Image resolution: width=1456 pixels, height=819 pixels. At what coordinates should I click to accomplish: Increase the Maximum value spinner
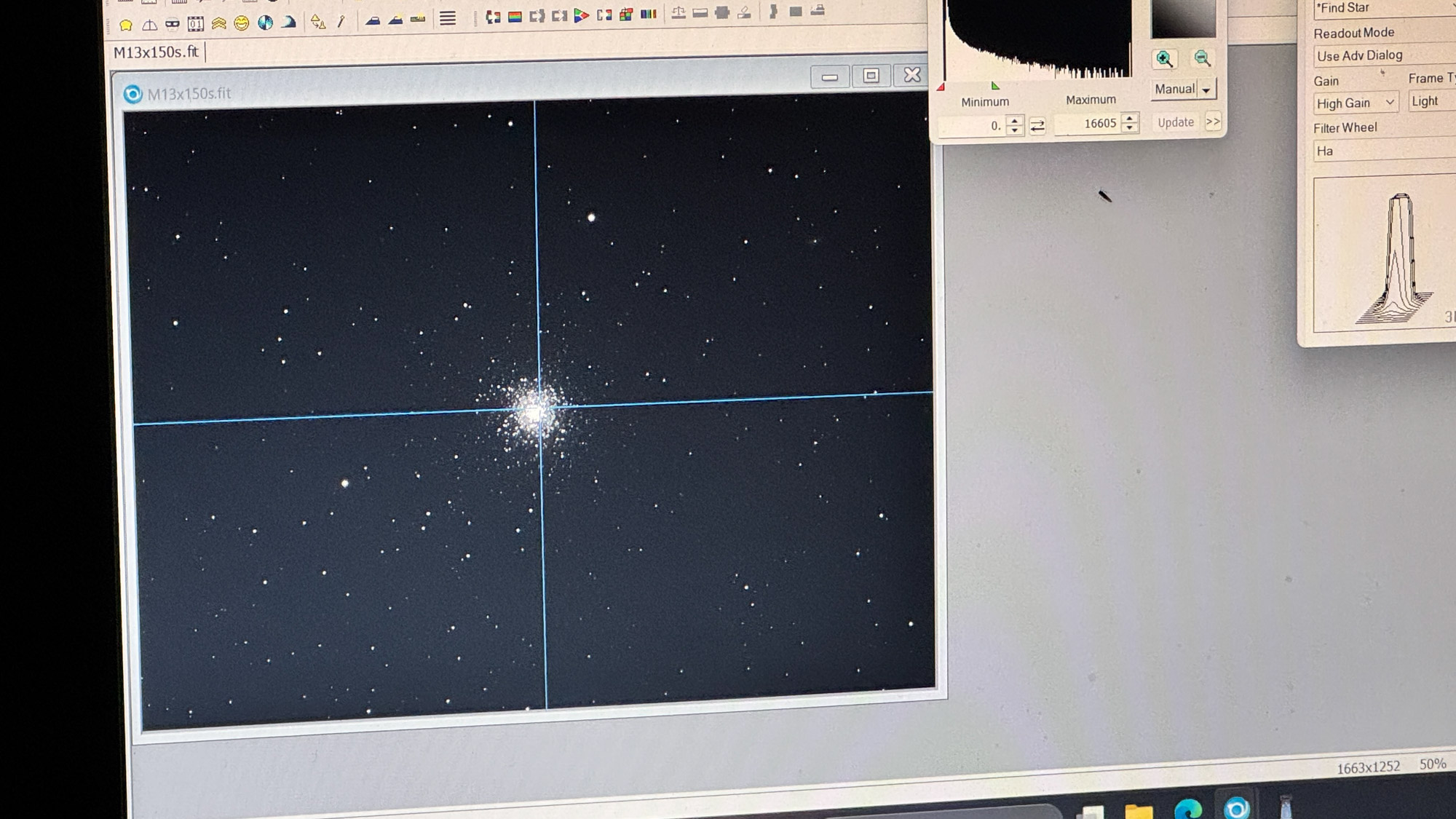coord(1130,117)
